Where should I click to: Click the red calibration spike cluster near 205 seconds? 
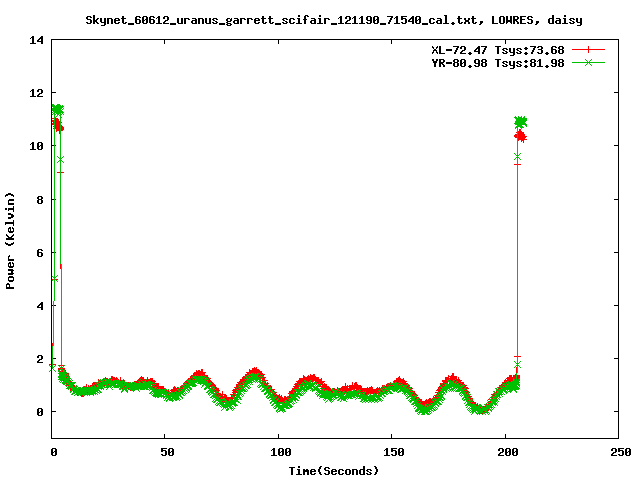[x=520, y=136]
